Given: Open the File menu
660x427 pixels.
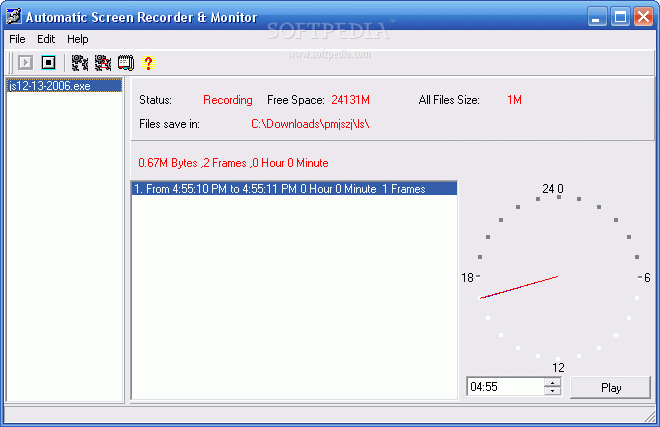Looking at the screenshot, I should pyautogui.click(x=17, y=39).
